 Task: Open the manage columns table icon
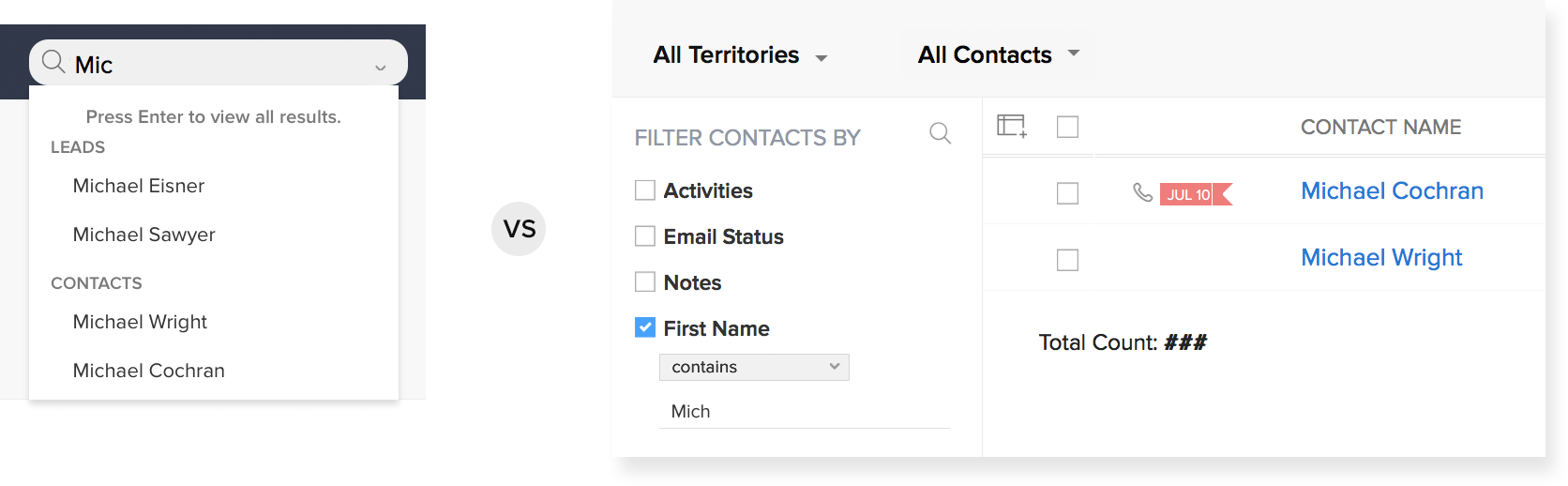pyautogui.click(x=1011, y=126)
